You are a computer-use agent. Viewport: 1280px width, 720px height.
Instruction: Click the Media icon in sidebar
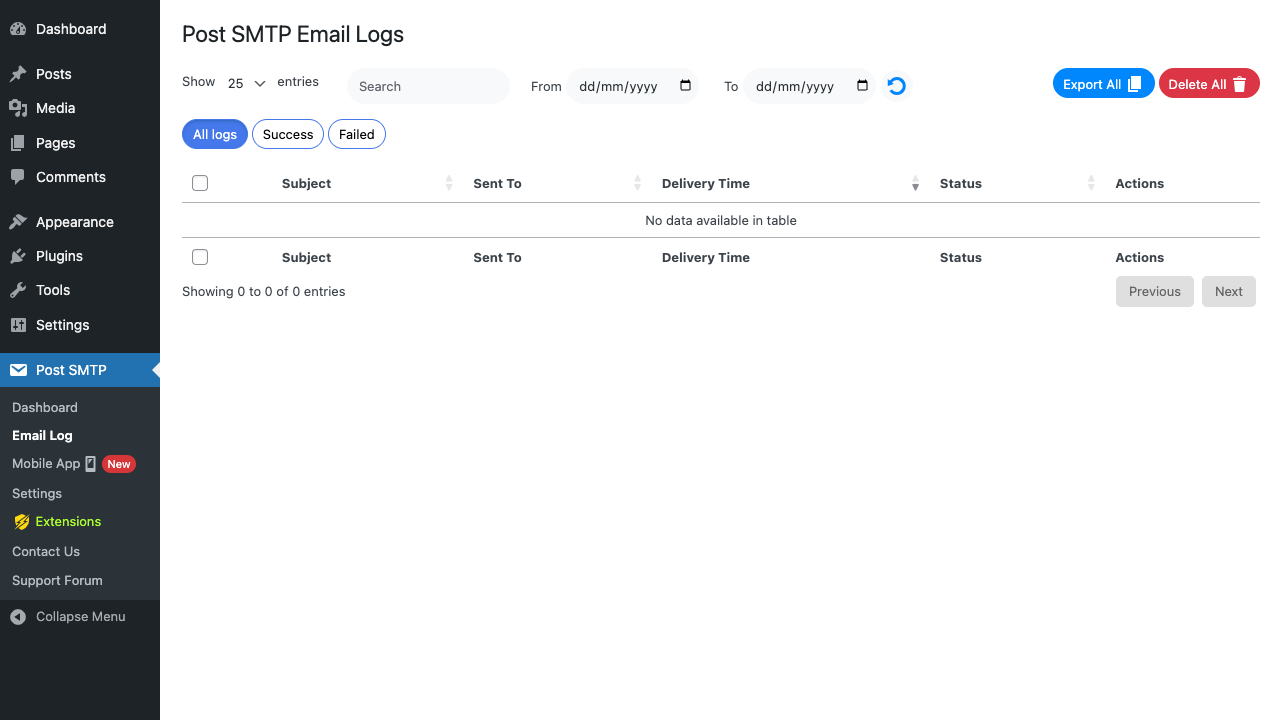point(18,108)
